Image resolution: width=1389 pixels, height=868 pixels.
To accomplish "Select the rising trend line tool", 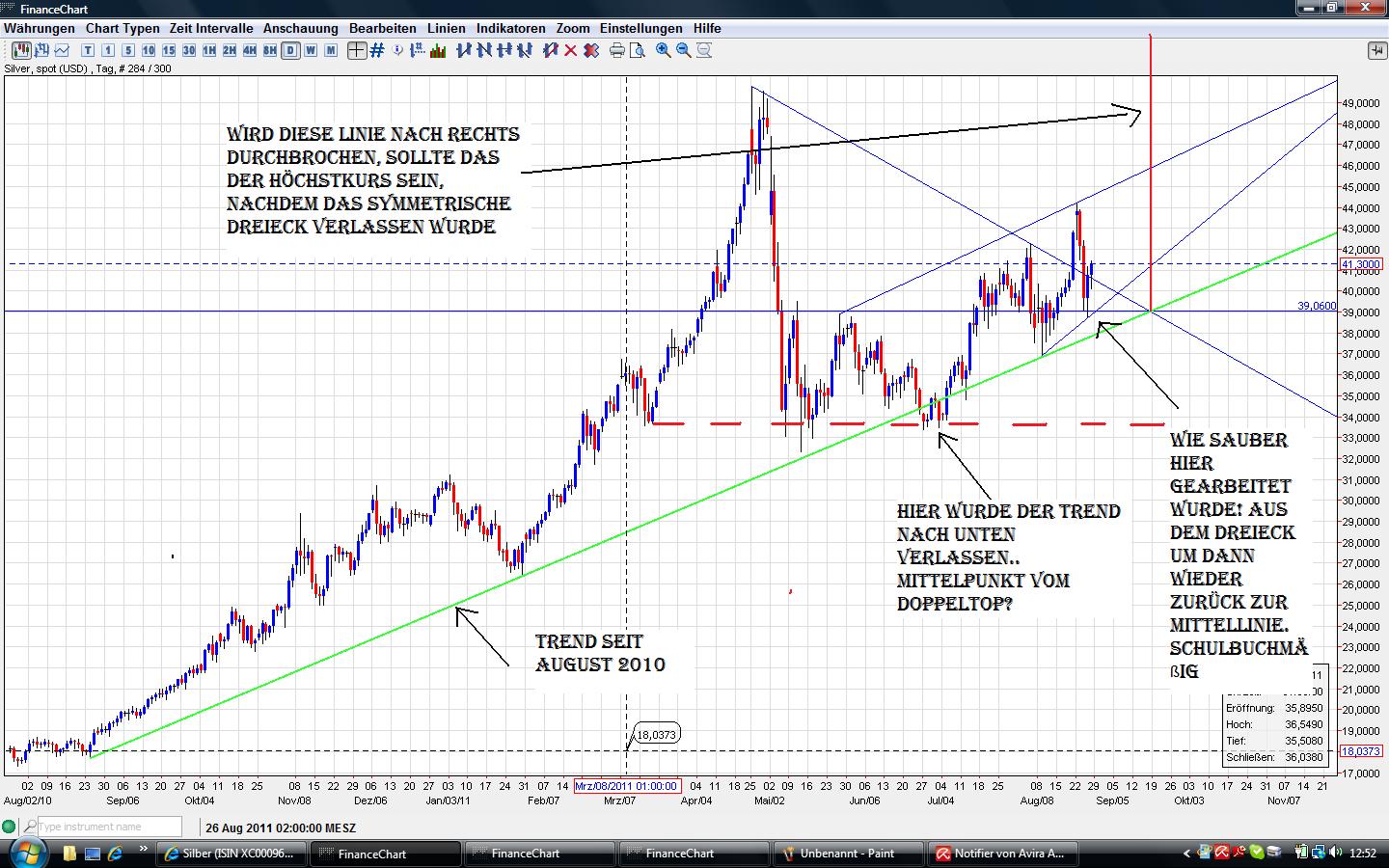I will click(x=465, y=50).
